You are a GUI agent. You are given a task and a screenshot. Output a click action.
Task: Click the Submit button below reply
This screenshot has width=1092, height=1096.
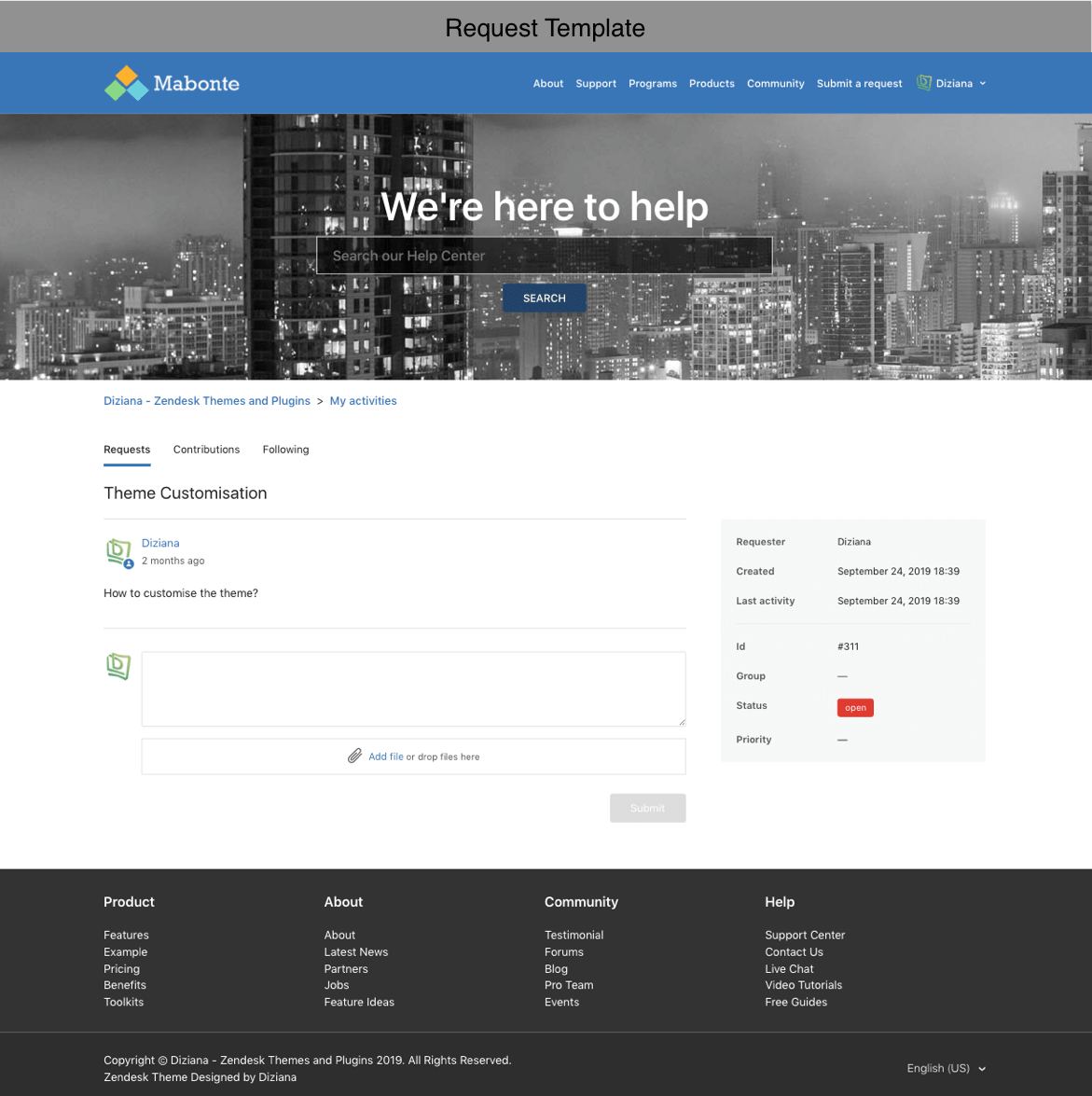point(647,808)
